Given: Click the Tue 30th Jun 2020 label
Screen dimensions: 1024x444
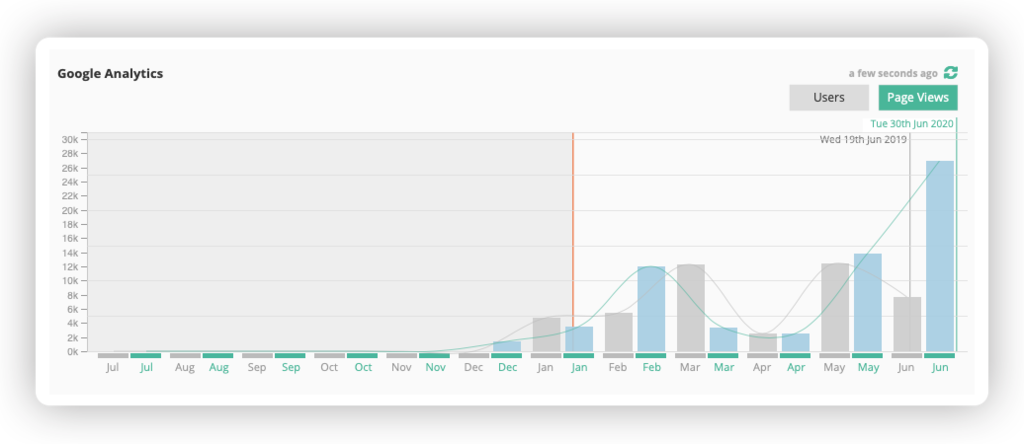Looking at the screenshot, I should (x=912, y=124).
